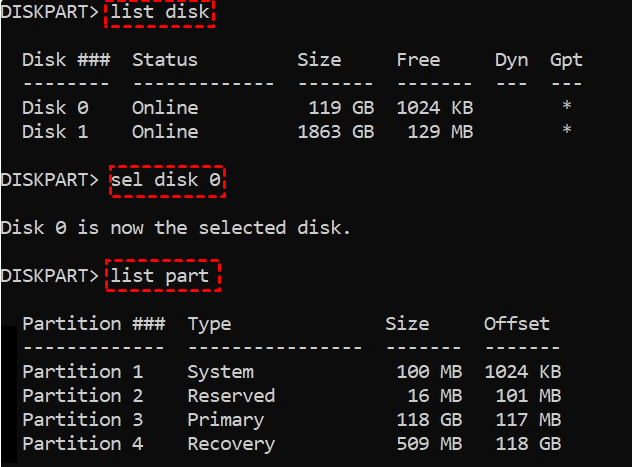Click the "Recovery" partition type
This screenshot has height=467, width=632.
pyautogui.click(x=231, y=443)
